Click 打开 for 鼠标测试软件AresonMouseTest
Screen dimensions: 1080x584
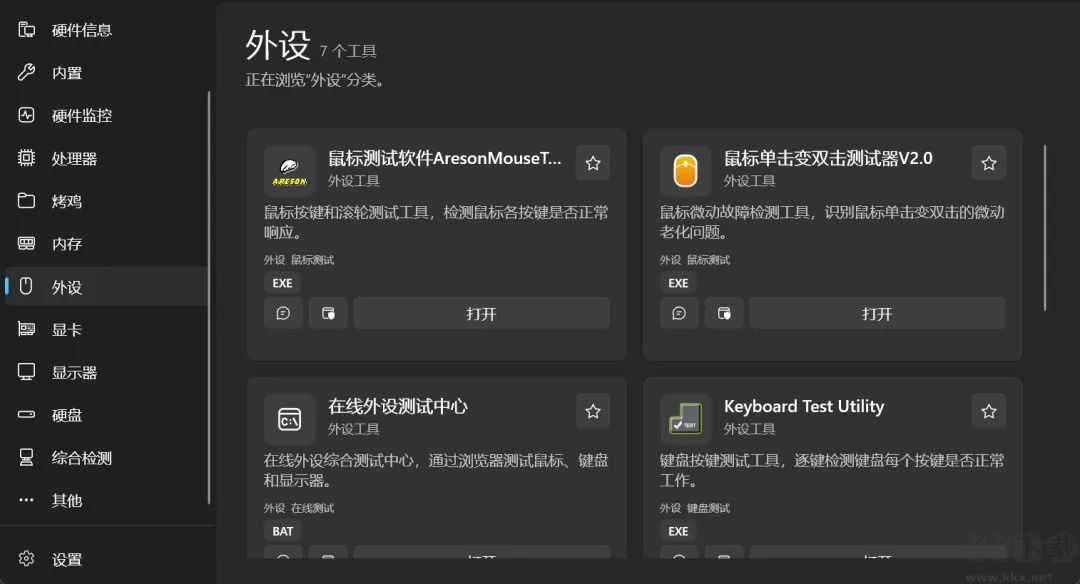(x=481, y=313)
